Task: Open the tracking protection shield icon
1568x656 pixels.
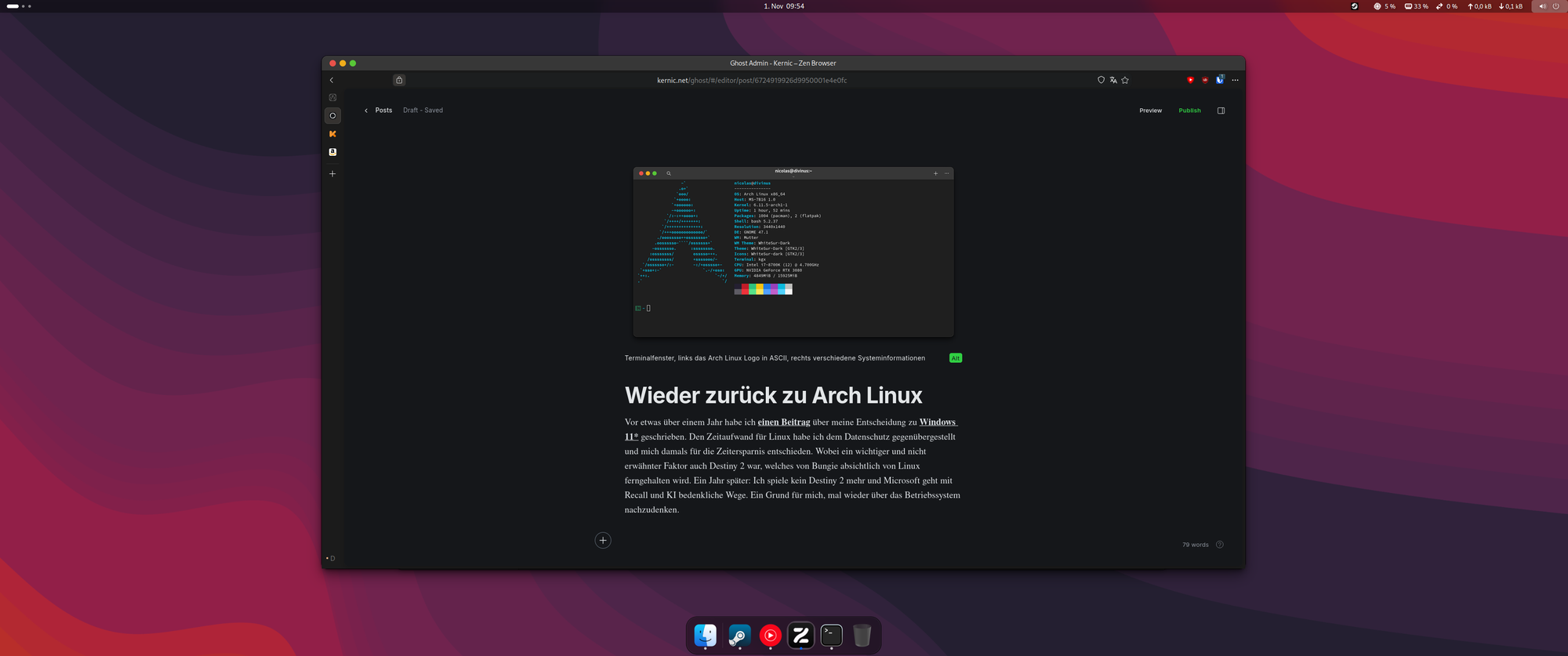Action: pos(1101,80)
